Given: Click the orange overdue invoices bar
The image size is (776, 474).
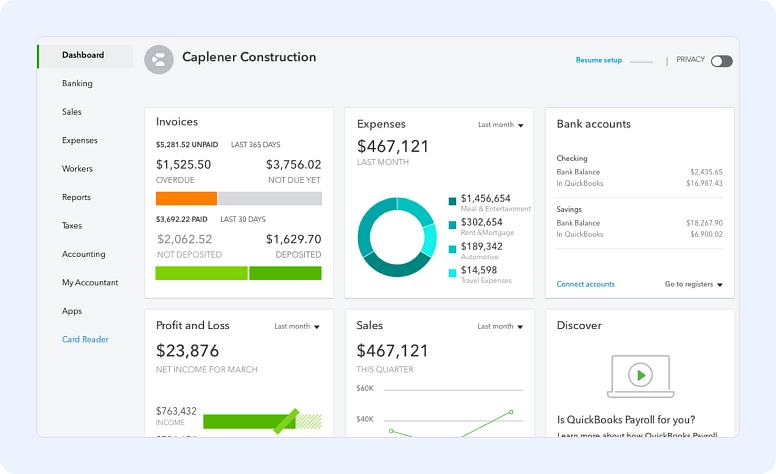Looking at the screenshot, I should click(186, 198).
